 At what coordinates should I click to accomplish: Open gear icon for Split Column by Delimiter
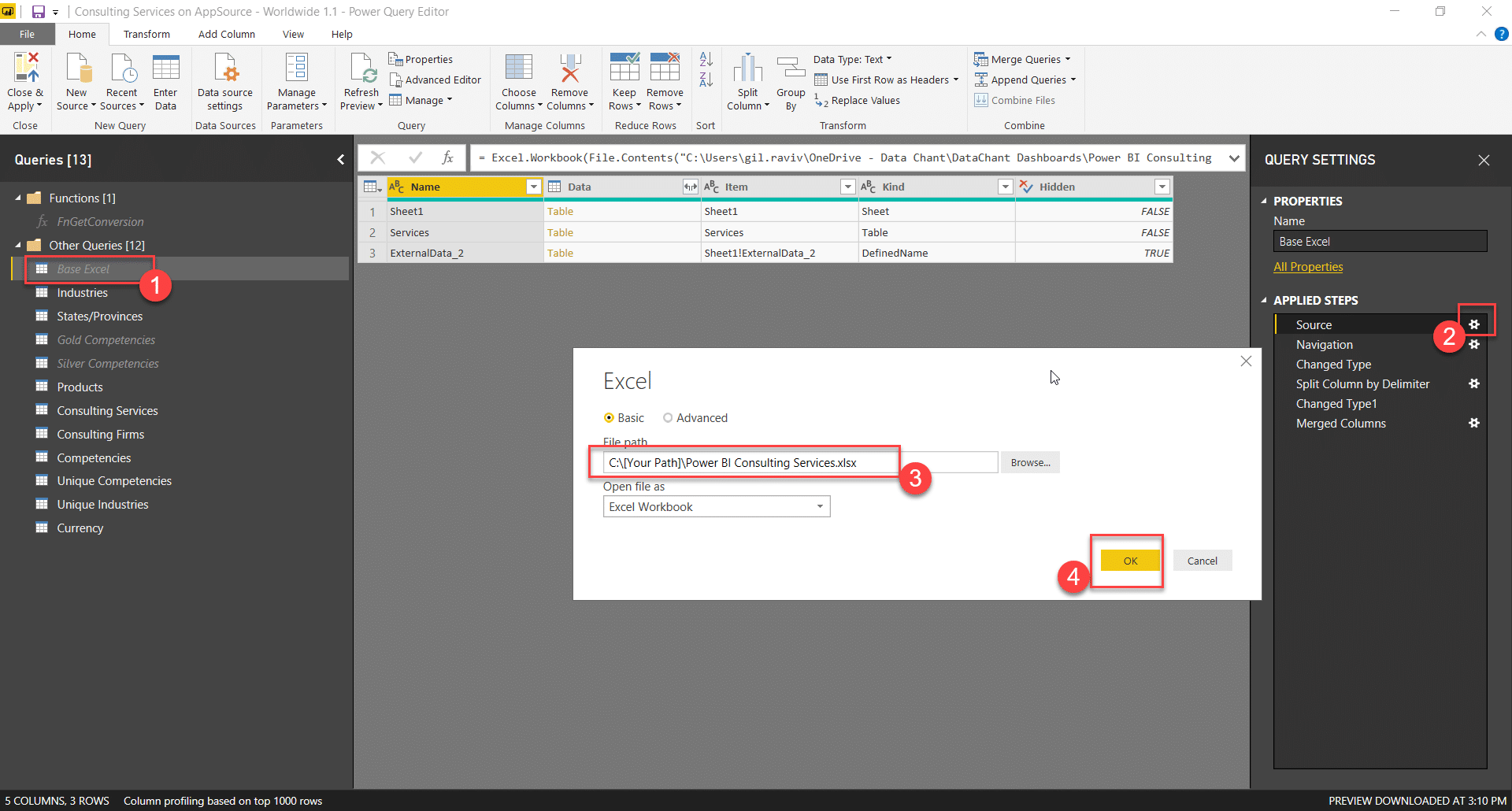[x=1474, y=383]
